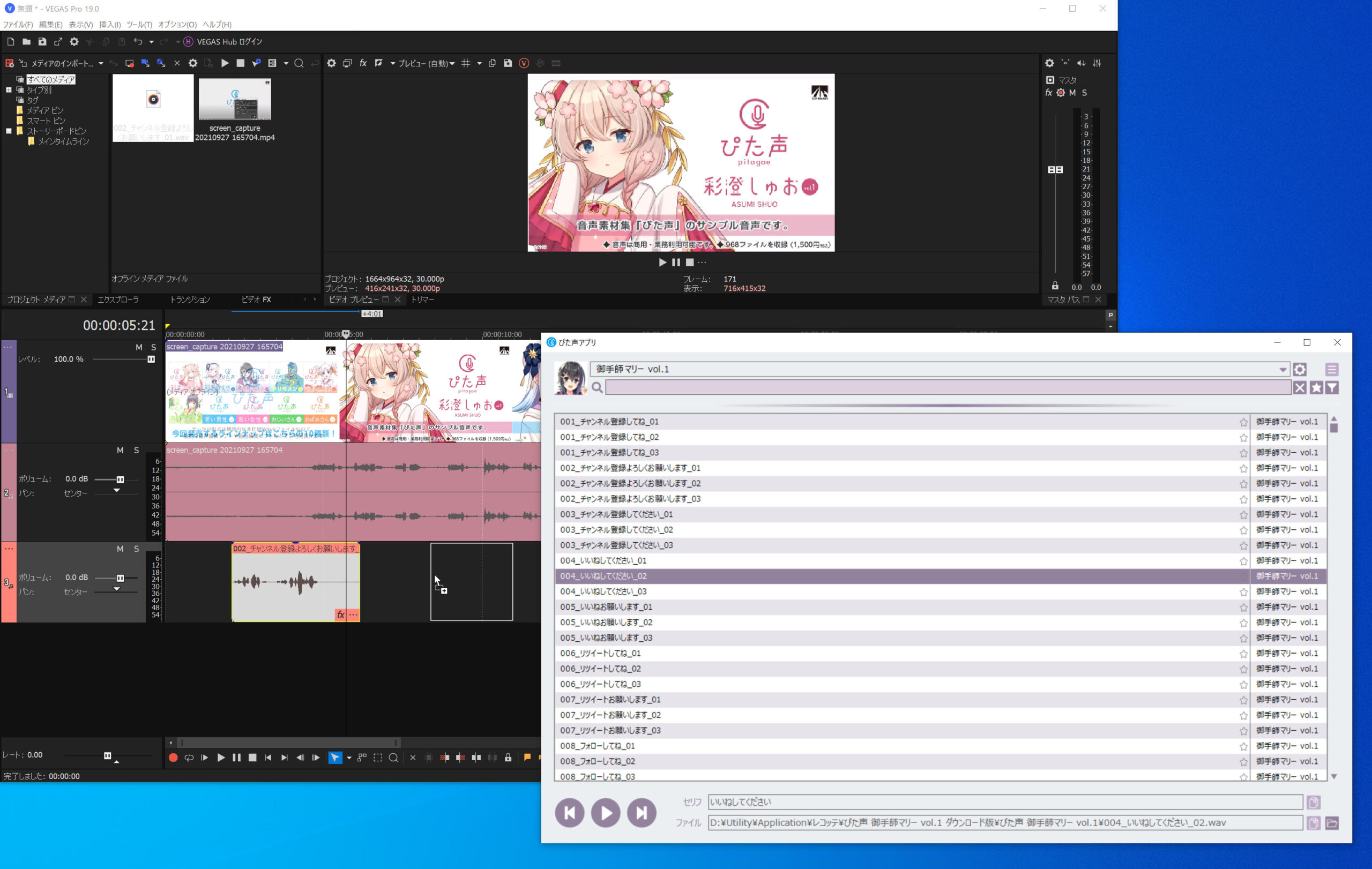Save the project with the floppy icon
Image resolution: width=1372 pixels, height=869 pixels.
[x=42, y=42]
